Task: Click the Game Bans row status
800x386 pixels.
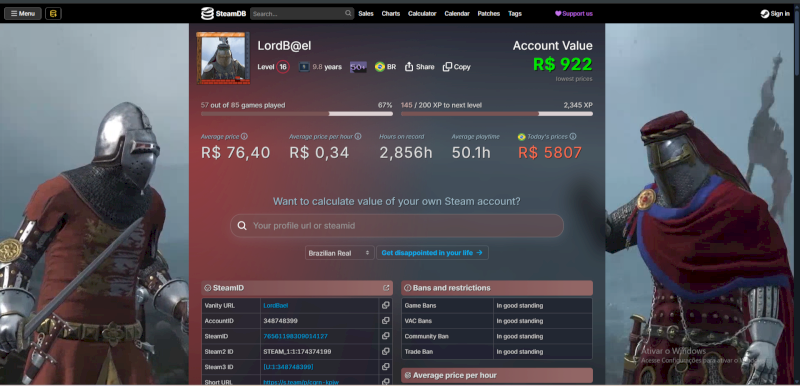Action: [x=520, y=305]
